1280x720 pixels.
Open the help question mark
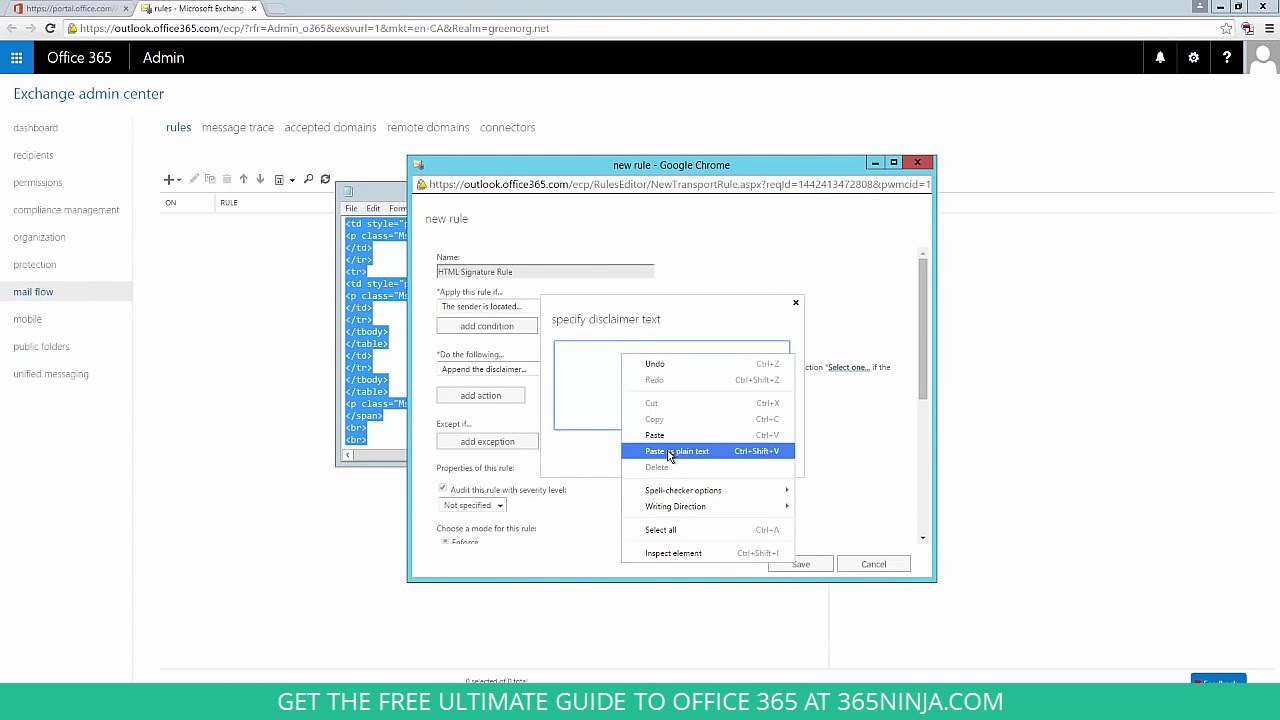(x=1227, y=58)
